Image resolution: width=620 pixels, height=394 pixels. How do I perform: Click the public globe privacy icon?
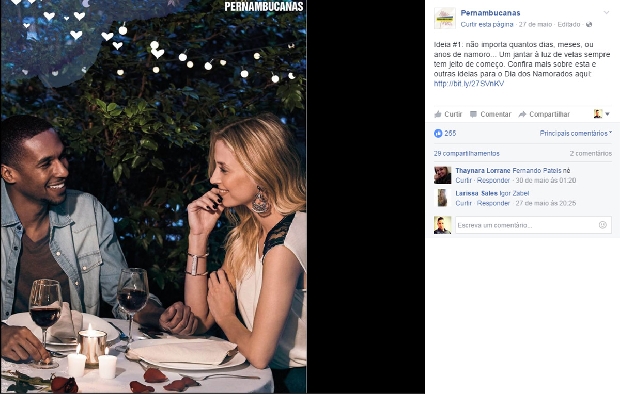[589, 25]
